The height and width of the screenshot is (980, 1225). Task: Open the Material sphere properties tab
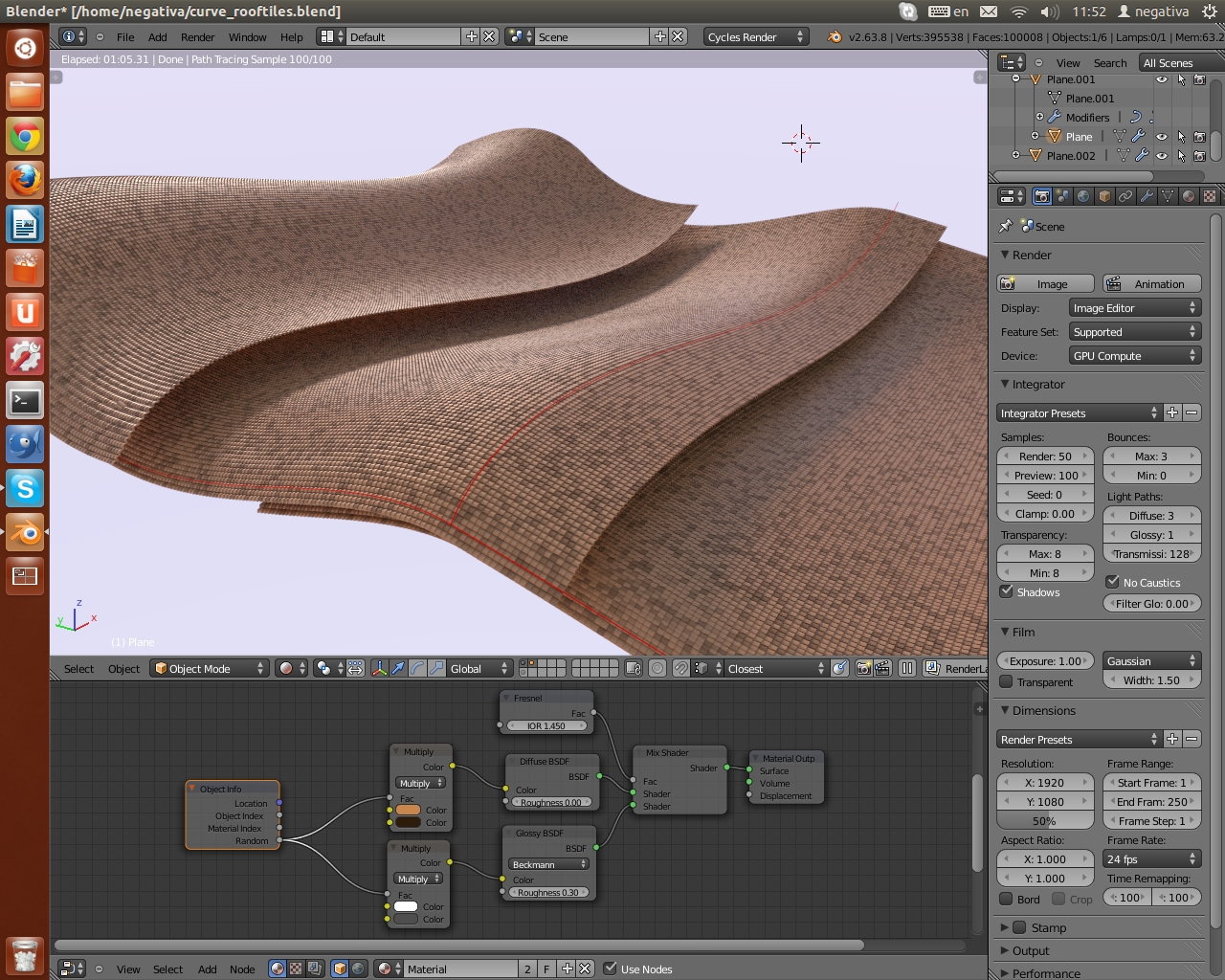click(x=1189, y=196)
